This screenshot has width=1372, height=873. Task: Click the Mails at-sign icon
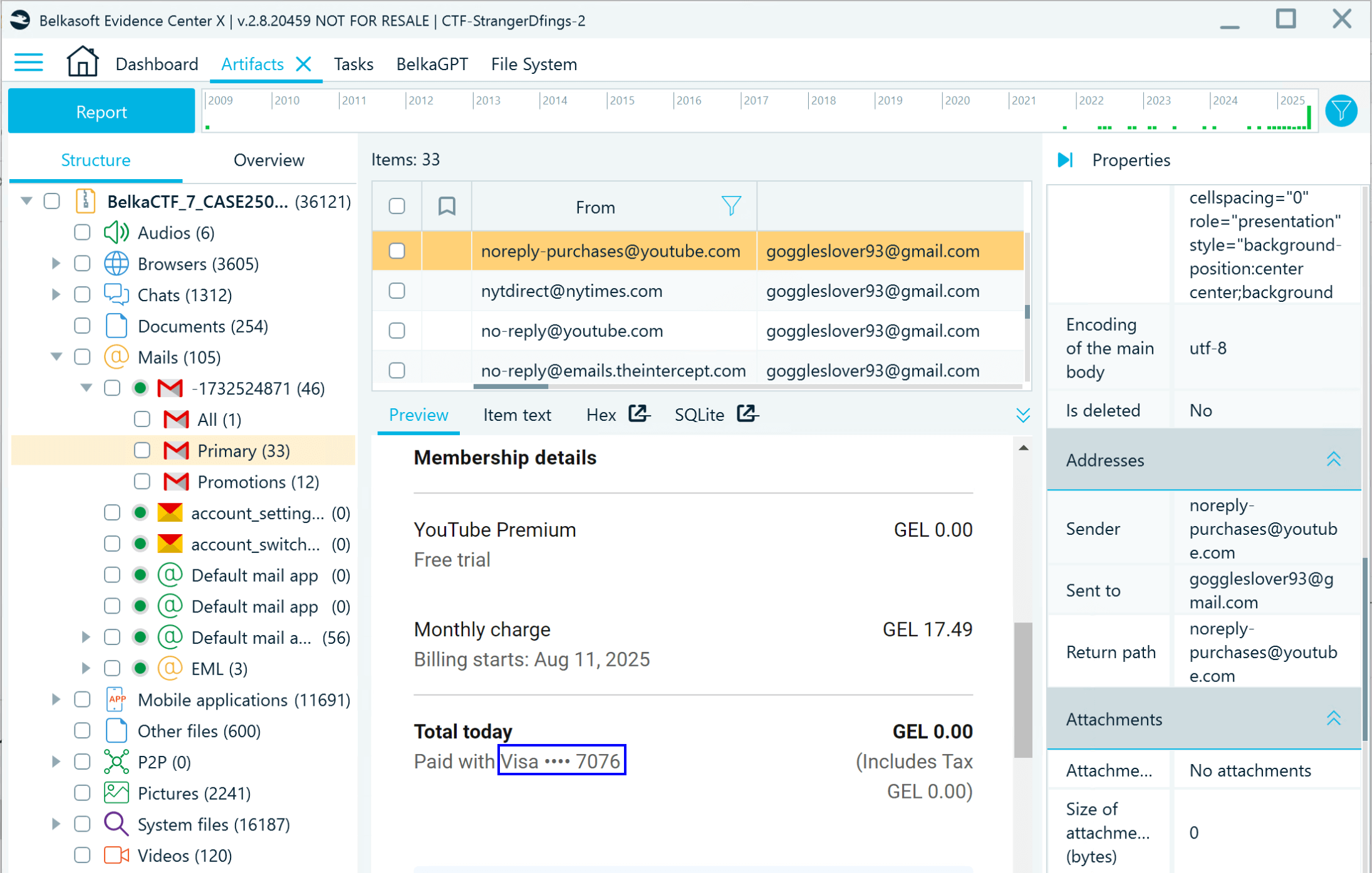(x=116, y=357)
